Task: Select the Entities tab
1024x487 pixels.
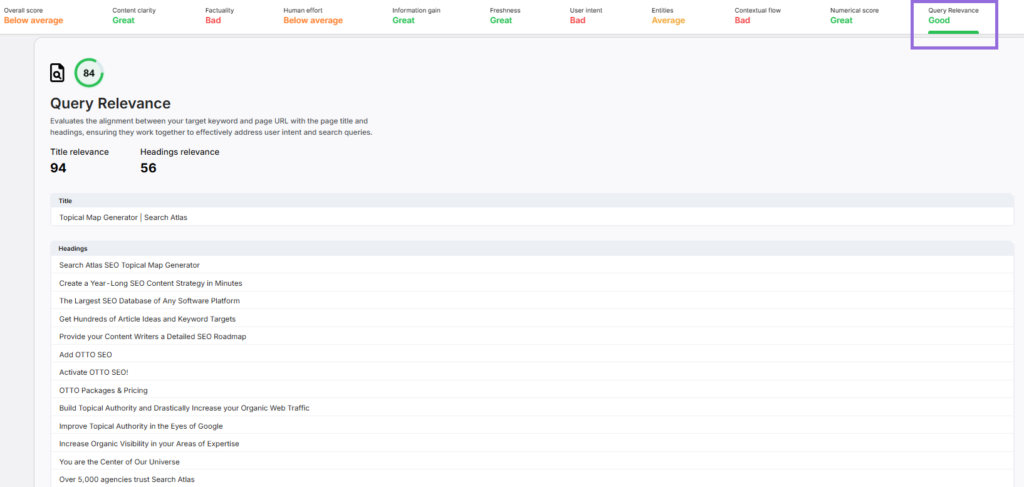Action: (668, 16)
